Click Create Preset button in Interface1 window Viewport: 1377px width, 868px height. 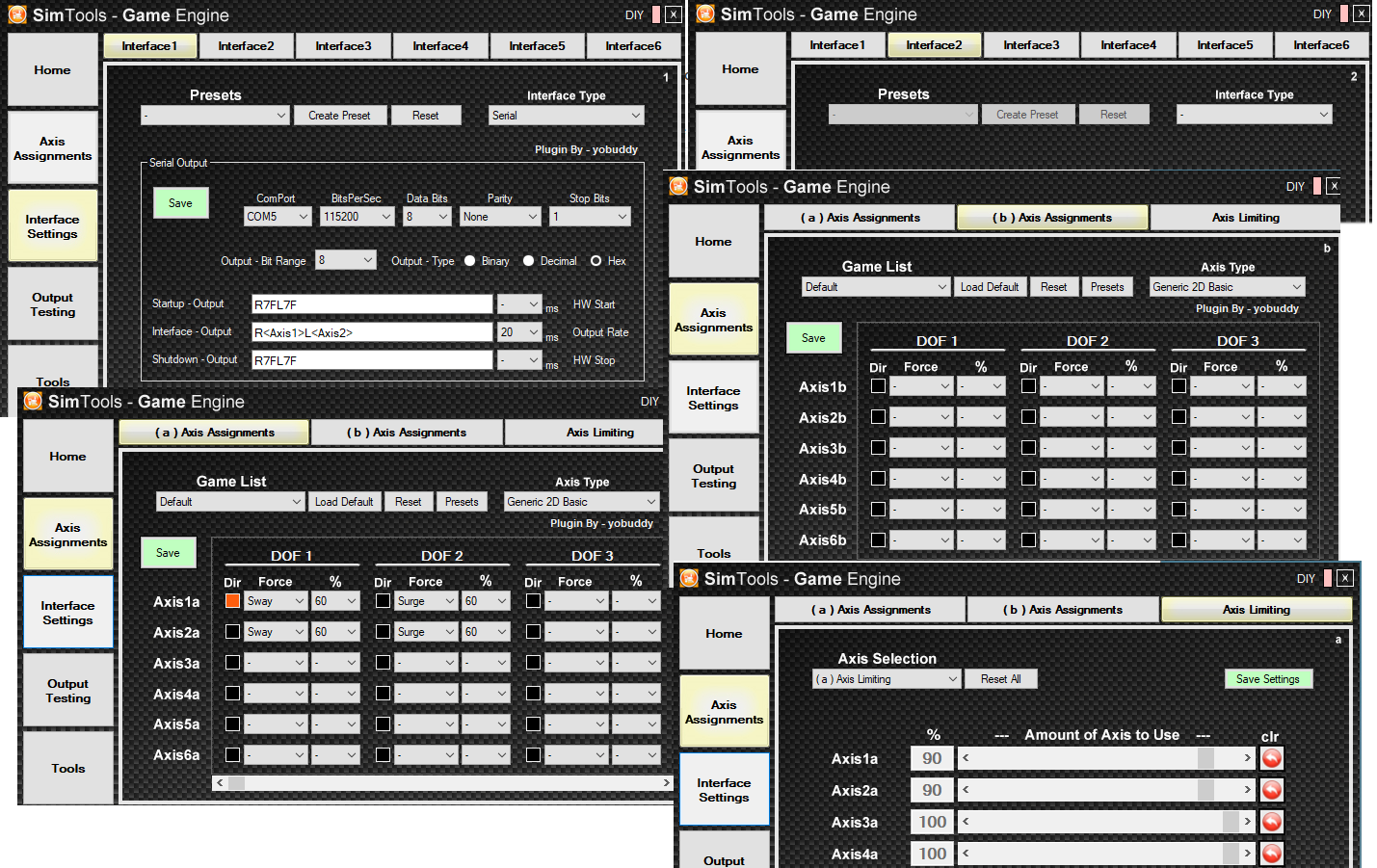click(x=339, y=116)
